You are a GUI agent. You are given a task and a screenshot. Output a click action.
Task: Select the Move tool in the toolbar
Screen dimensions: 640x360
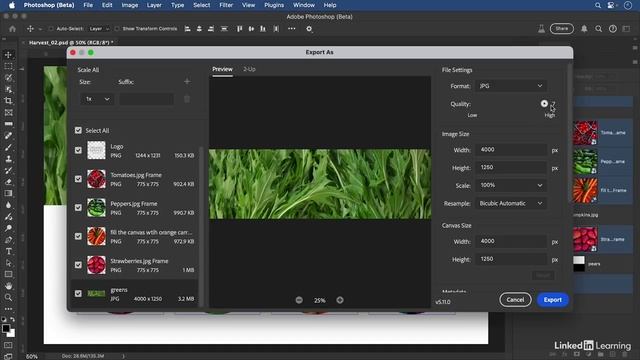coord(9,55)
